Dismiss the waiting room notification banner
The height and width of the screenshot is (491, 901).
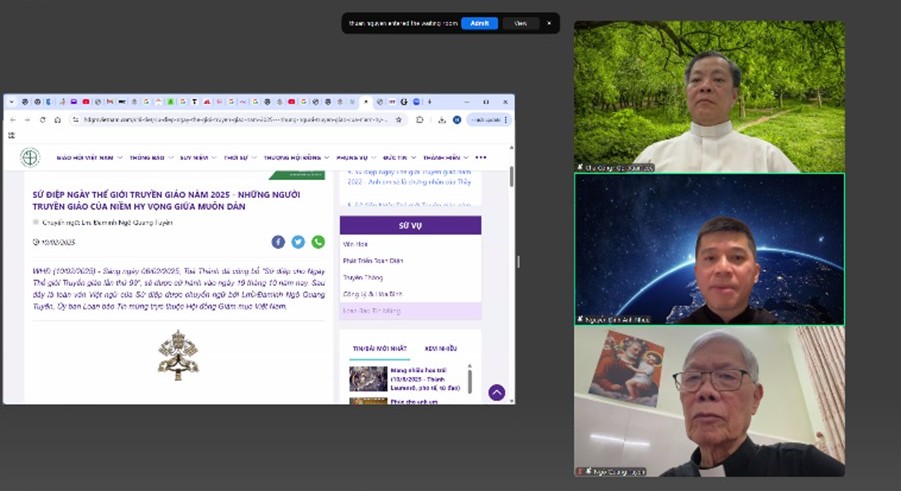tap(549, 24)
